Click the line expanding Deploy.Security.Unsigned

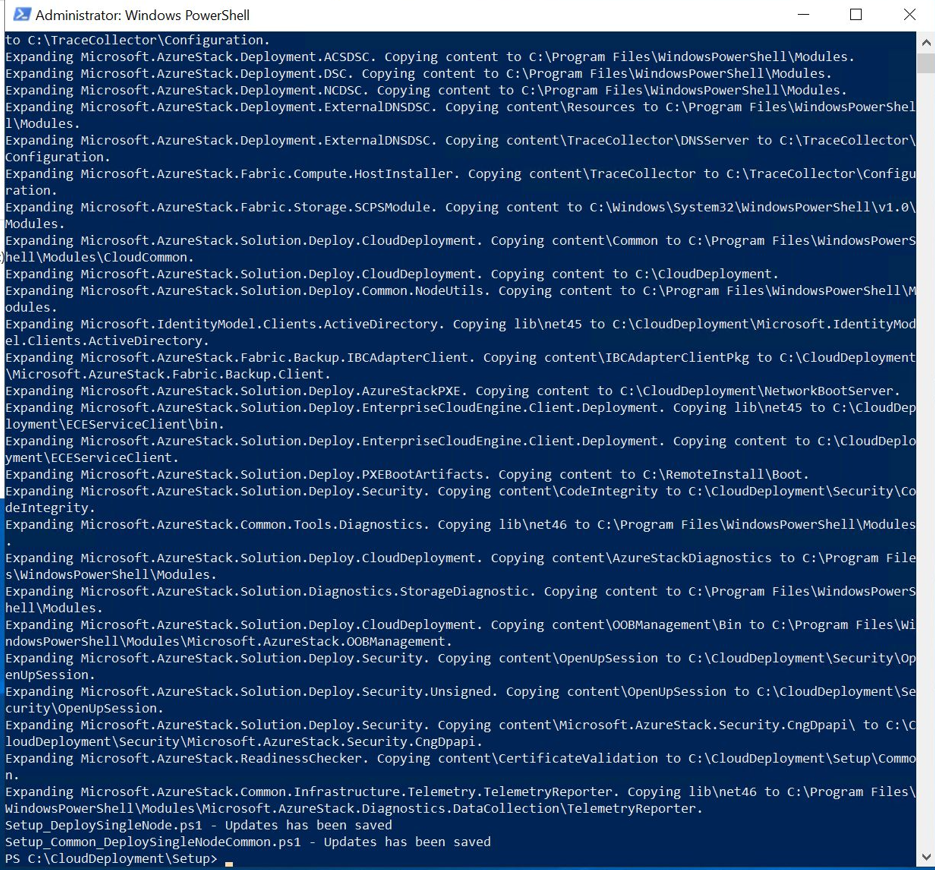[x=460, y=699]
